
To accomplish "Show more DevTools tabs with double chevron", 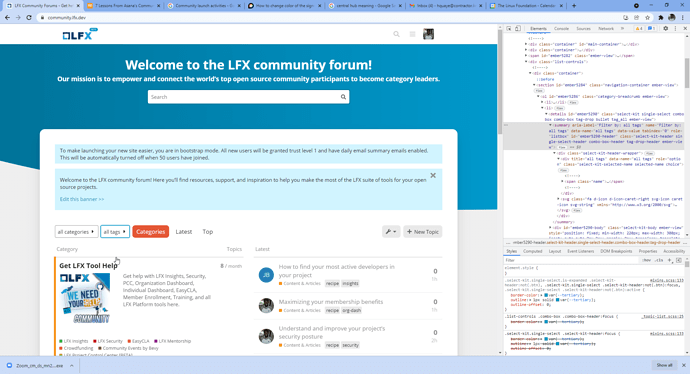I will (x=622, y=29).
